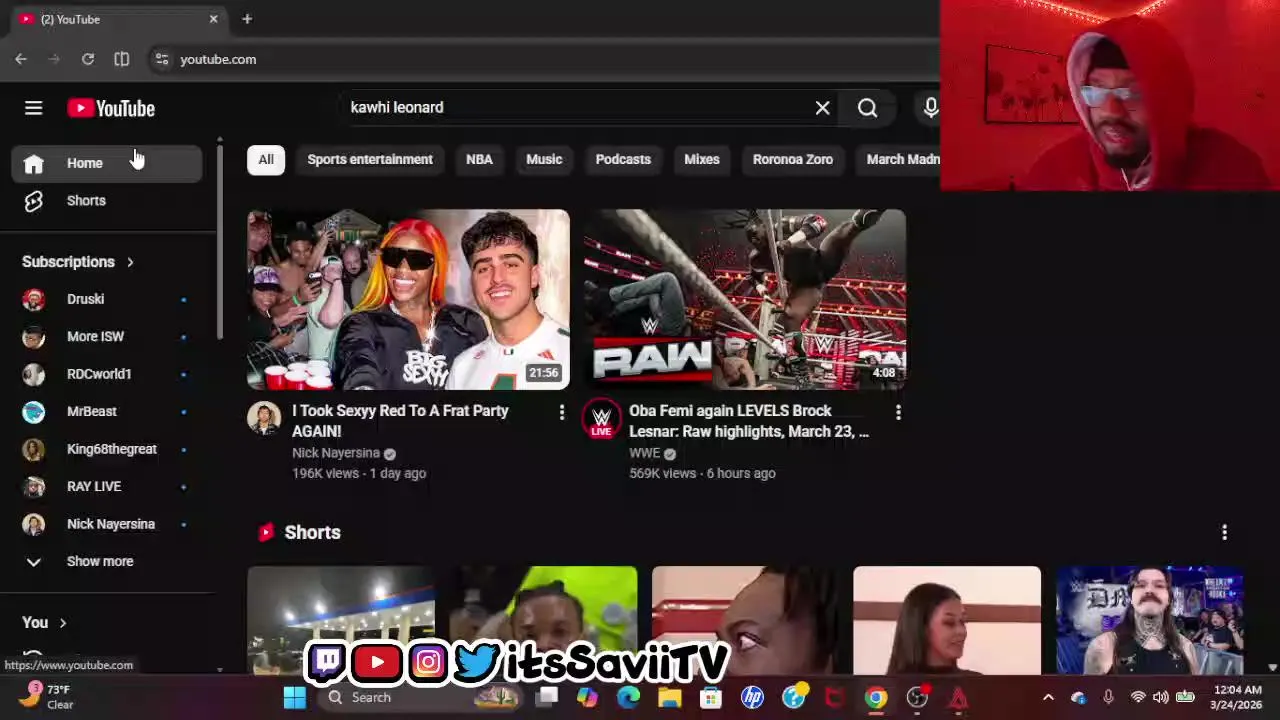Open Microsoft Edge from the taskbar
This screenshot has height=720, width=1280.
point(628,697)
